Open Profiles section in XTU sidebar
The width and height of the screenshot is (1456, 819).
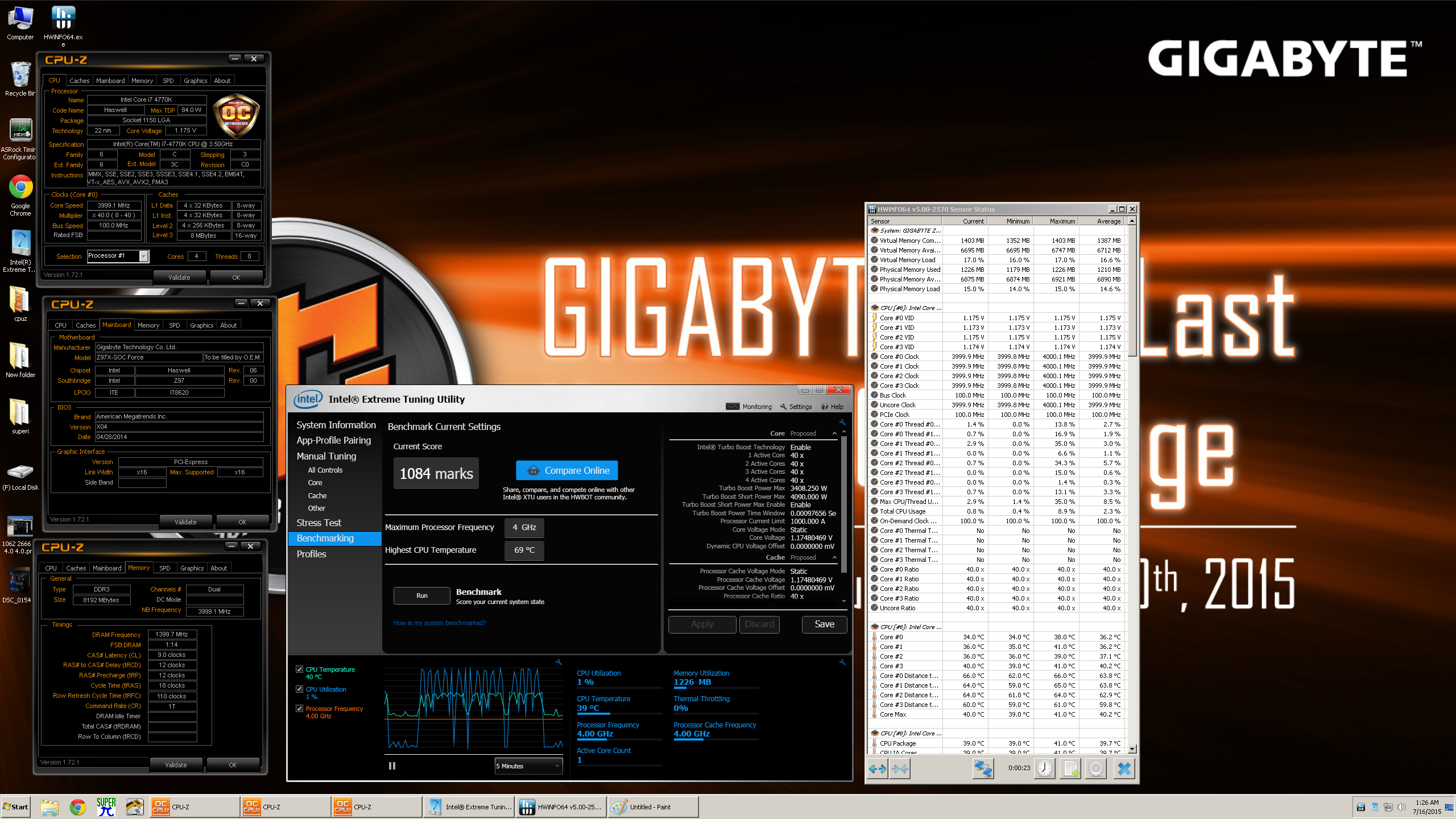point(311,554)
